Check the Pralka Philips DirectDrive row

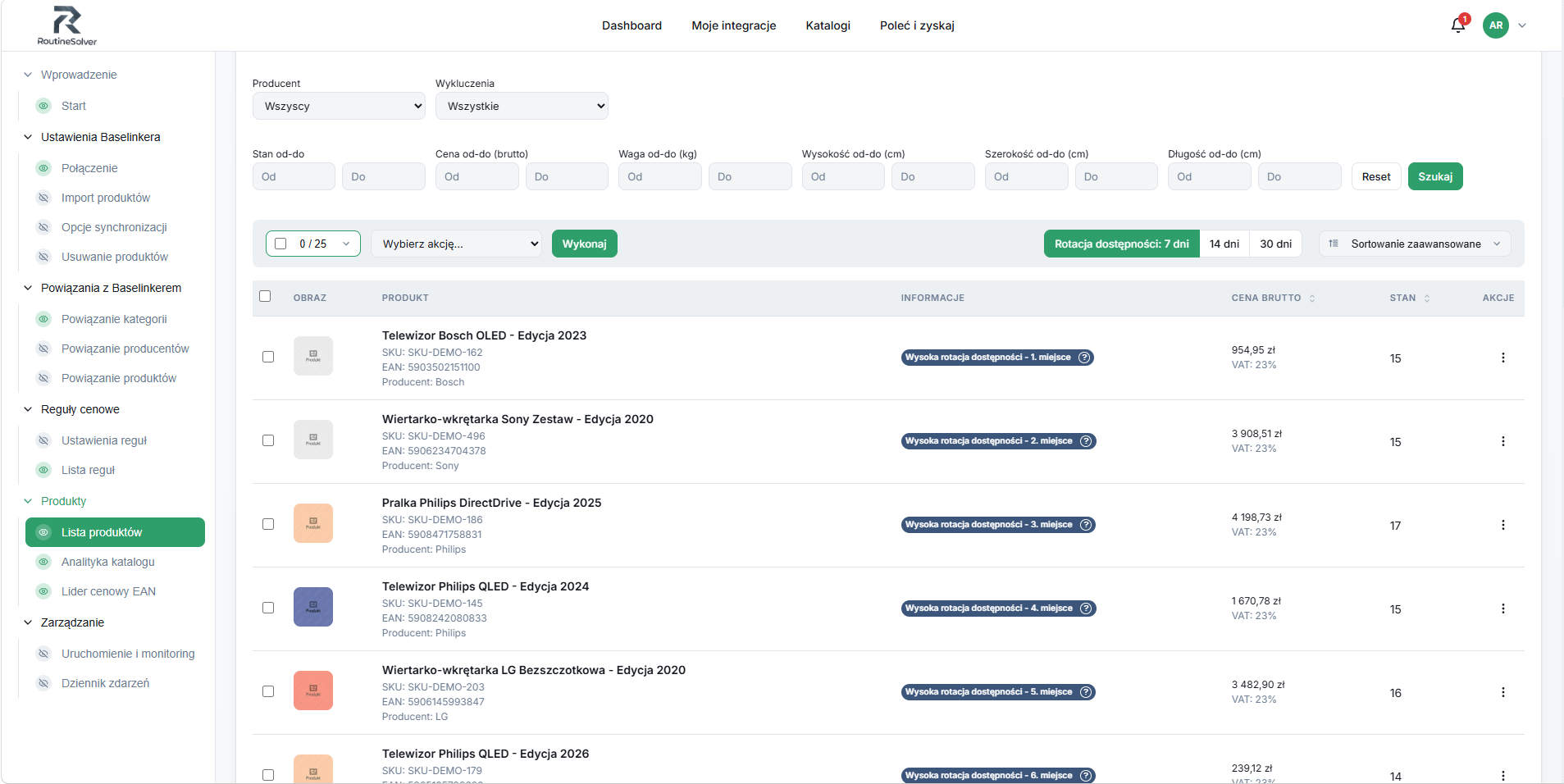[x=268, y=524]
